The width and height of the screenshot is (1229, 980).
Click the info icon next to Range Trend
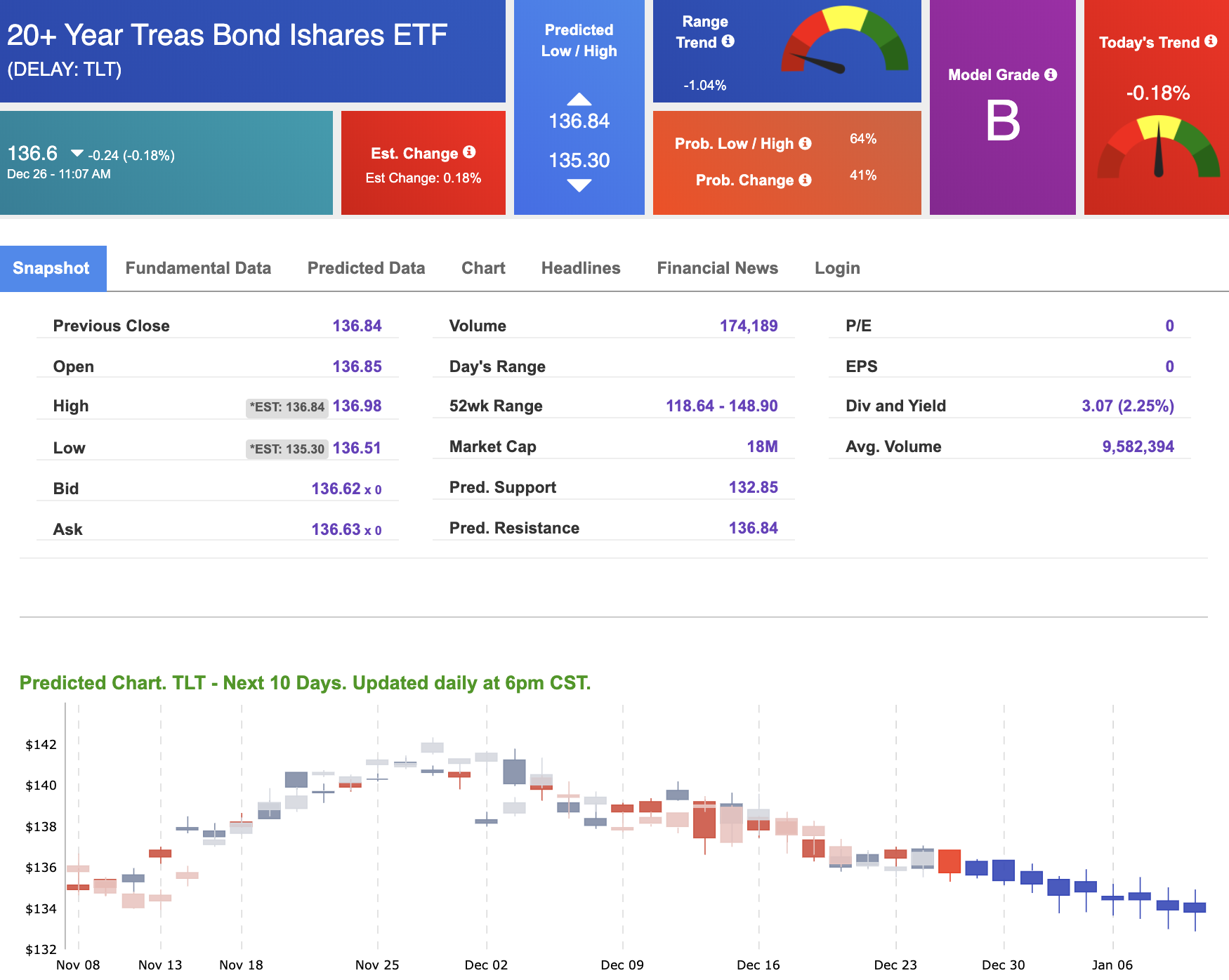tap(728, 41)
